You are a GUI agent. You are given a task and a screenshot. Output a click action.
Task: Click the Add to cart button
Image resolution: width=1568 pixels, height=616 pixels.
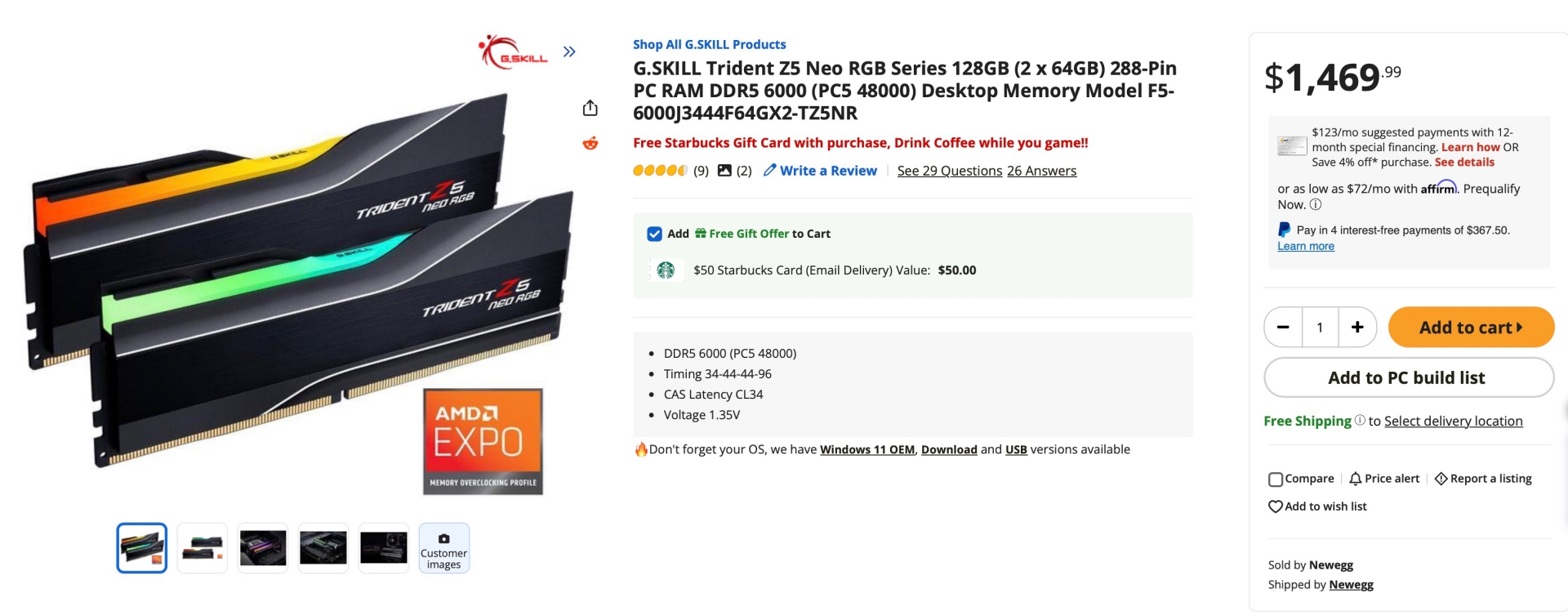1471,327
